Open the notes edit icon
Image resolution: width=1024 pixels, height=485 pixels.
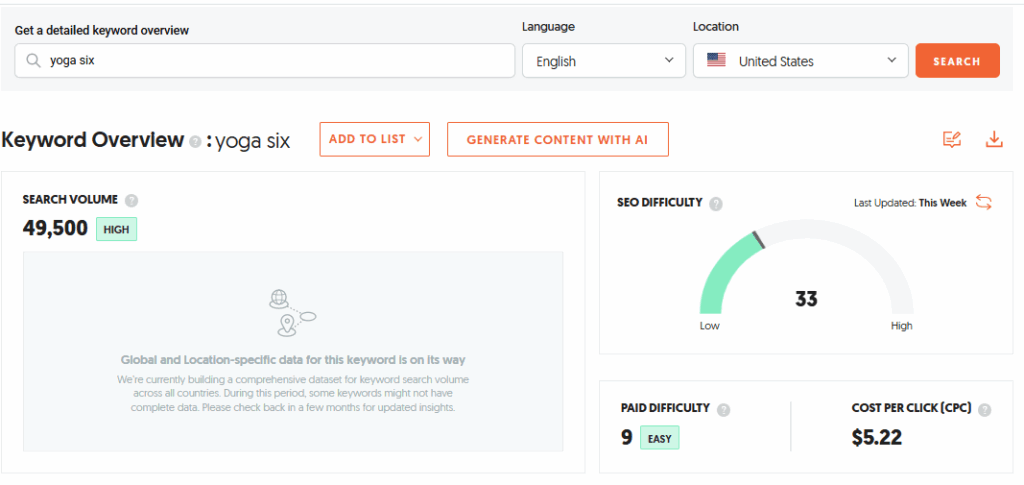(952, 139)
